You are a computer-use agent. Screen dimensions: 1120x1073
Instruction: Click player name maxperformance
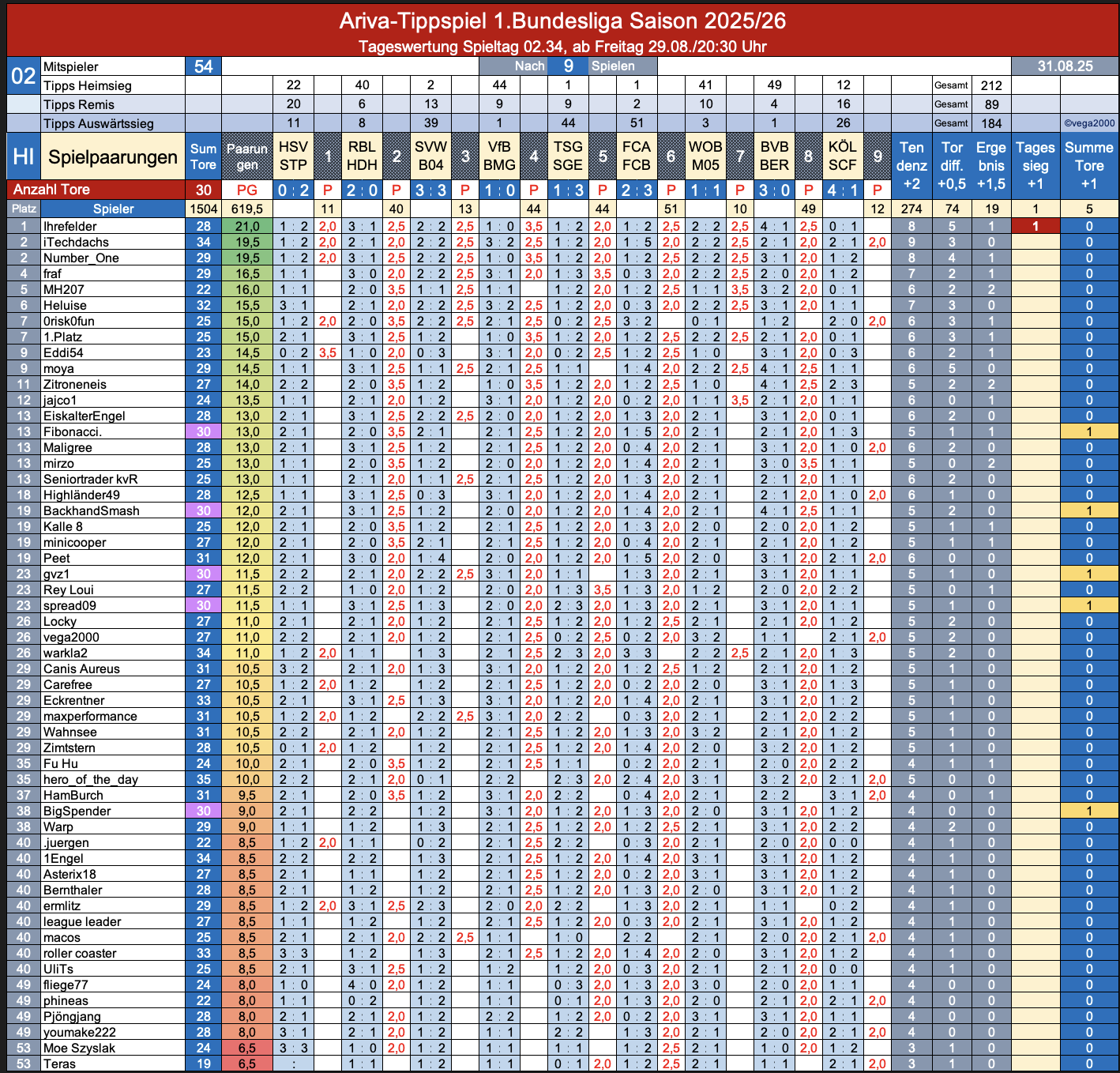pos(90,716)
